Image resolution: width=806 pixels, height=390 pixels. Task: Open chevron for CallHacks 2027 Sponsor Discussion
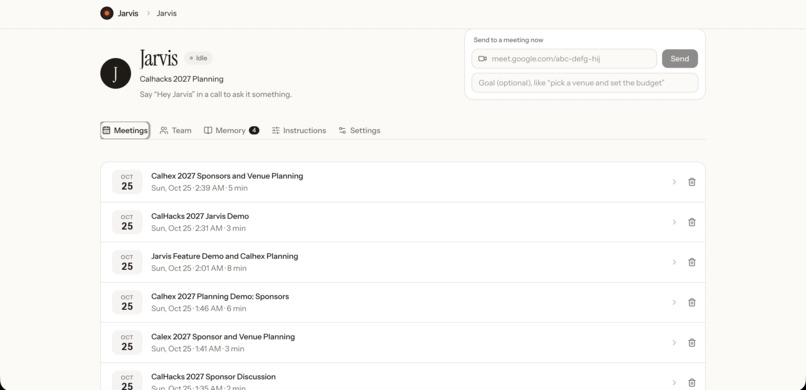point(674,382)
